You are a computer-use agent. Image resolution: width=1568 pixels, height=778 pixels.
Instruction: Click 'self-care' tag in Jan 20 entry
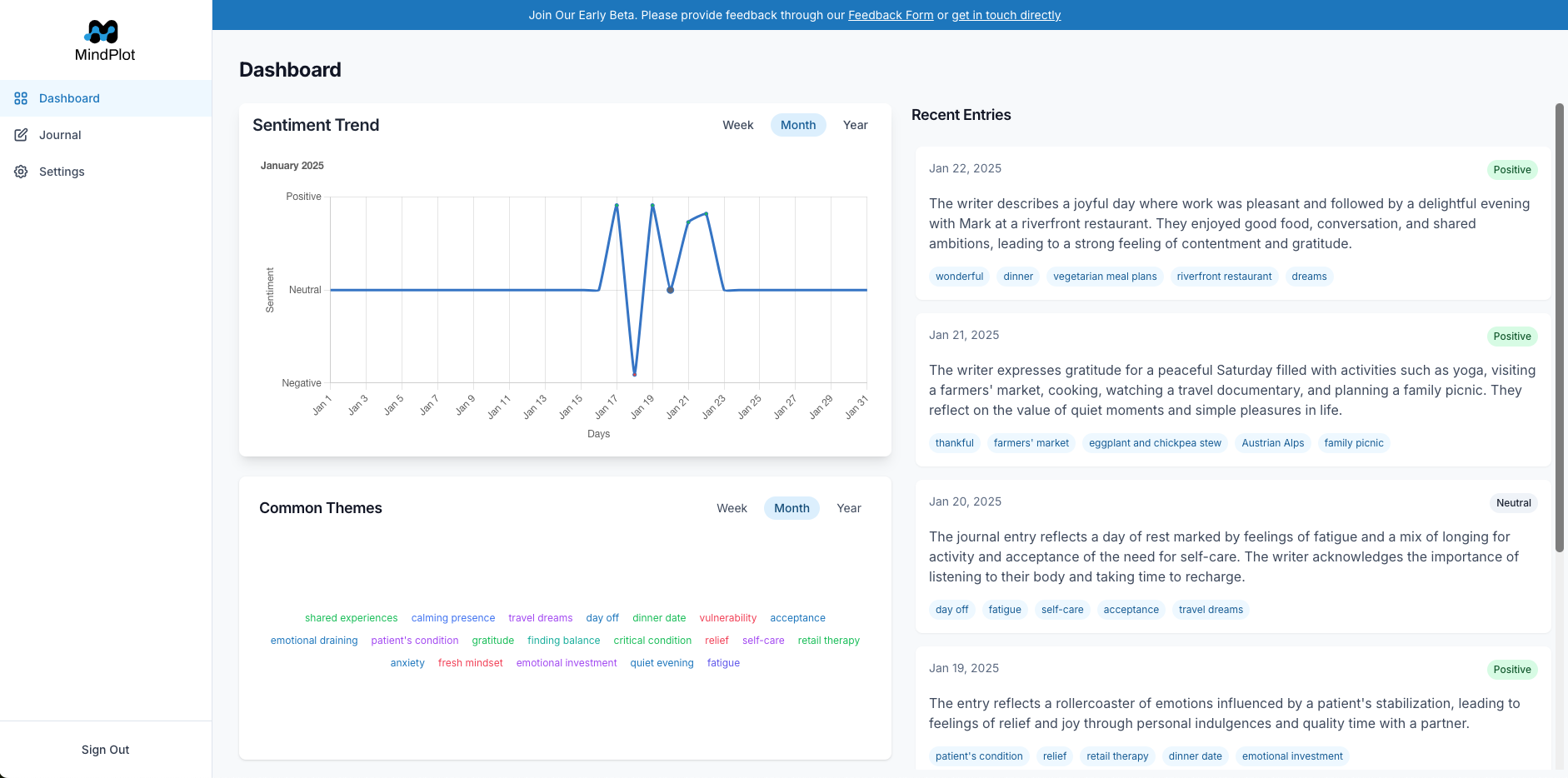click(x=1062, y=610)
